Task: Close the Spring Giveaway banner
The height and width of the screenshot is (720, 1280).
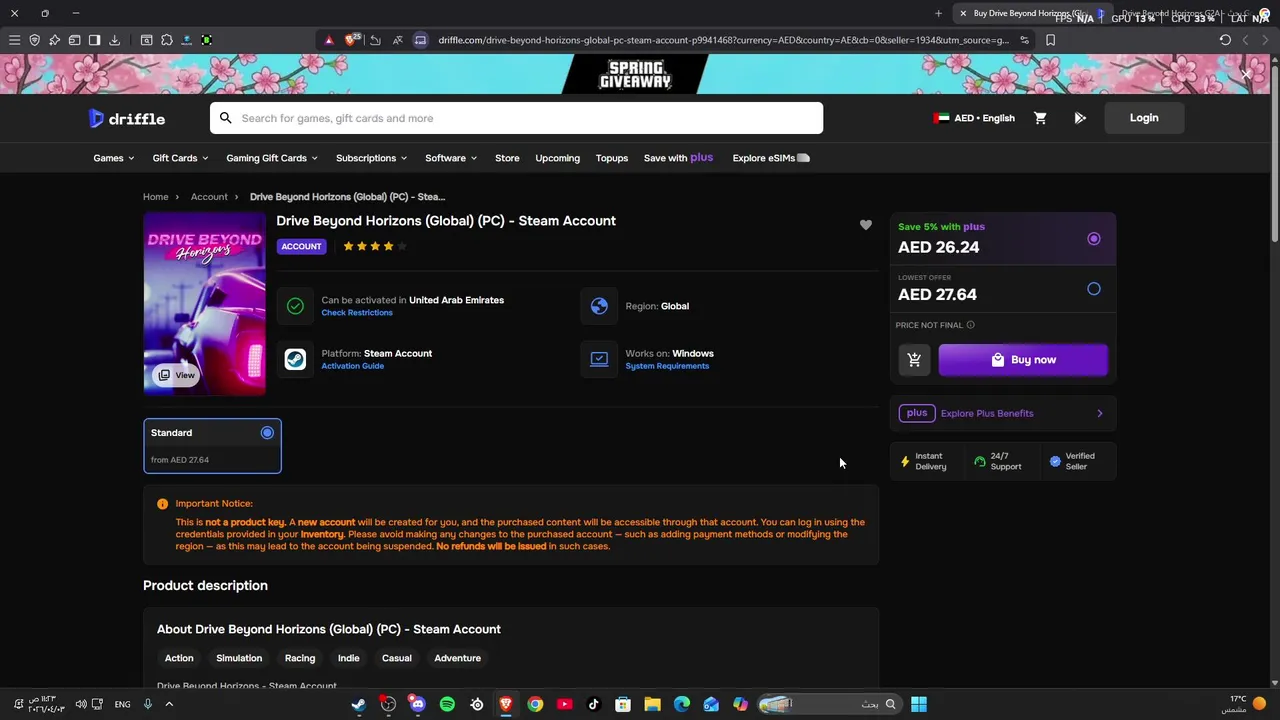Action: pyautogui.click(x=1246, y=74)
